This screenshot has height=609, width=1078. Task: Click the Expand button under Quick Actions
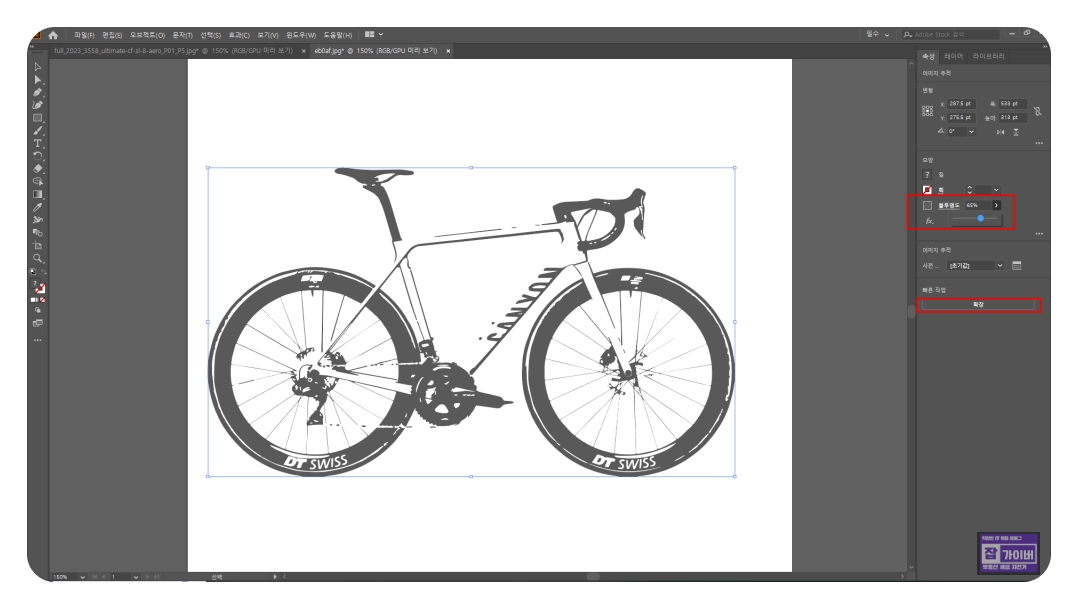(x=979, y=304)
